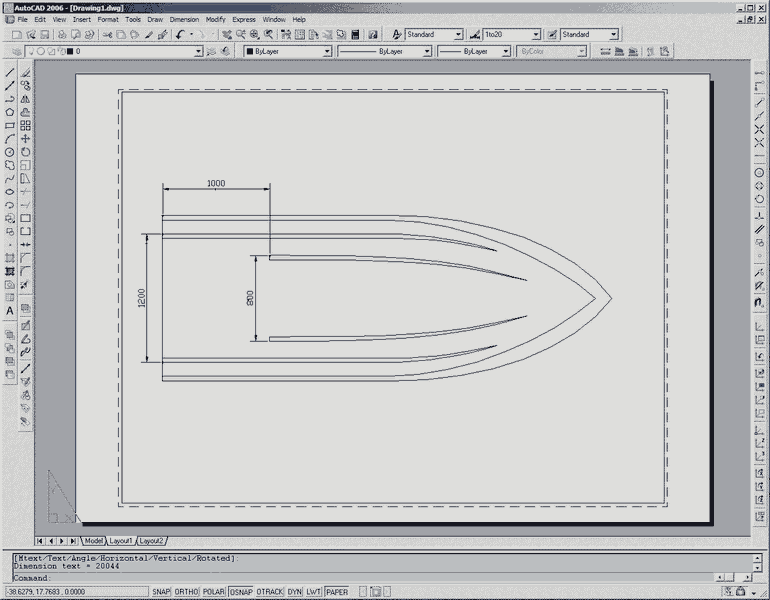Viewport: 770px width, 600px height.
Task: Expand the Tto20 dimension style dropdown
Action: (x=536, y=35)
